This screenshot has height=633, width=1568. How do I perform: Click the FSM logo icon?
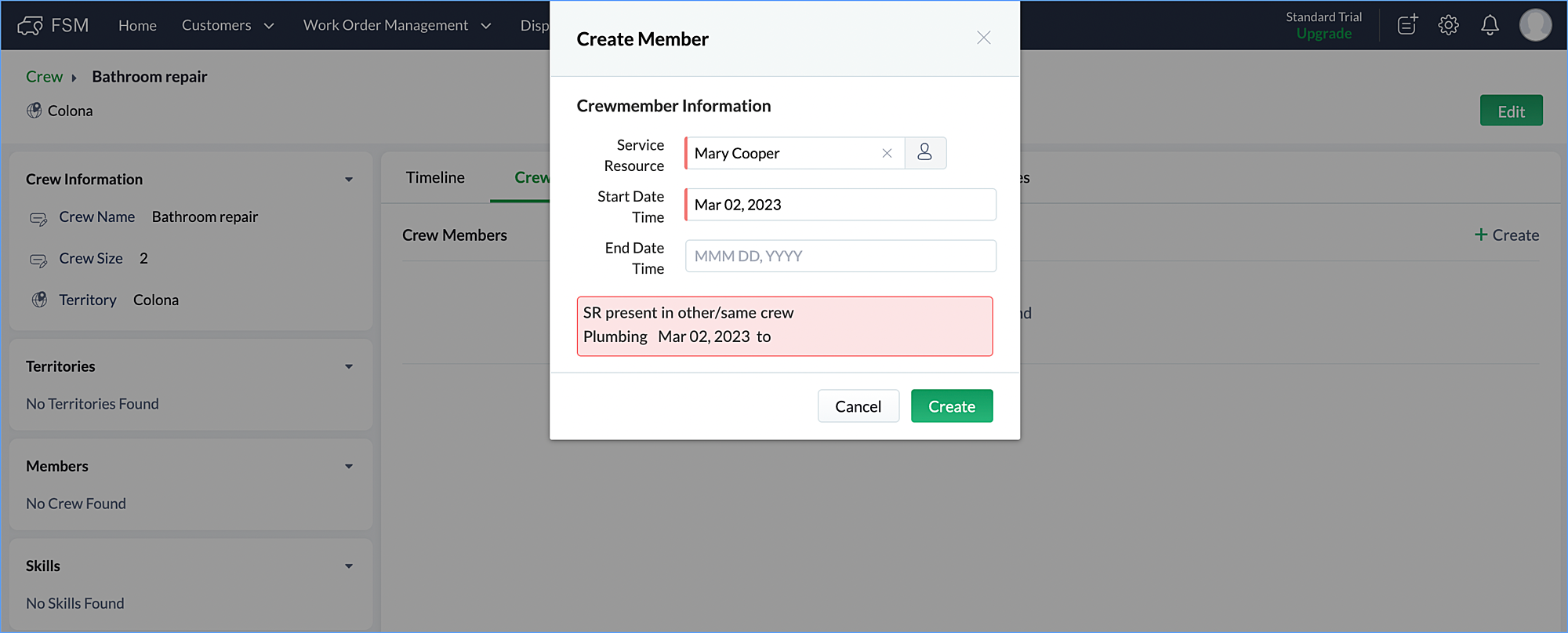[x=31, y=26]
